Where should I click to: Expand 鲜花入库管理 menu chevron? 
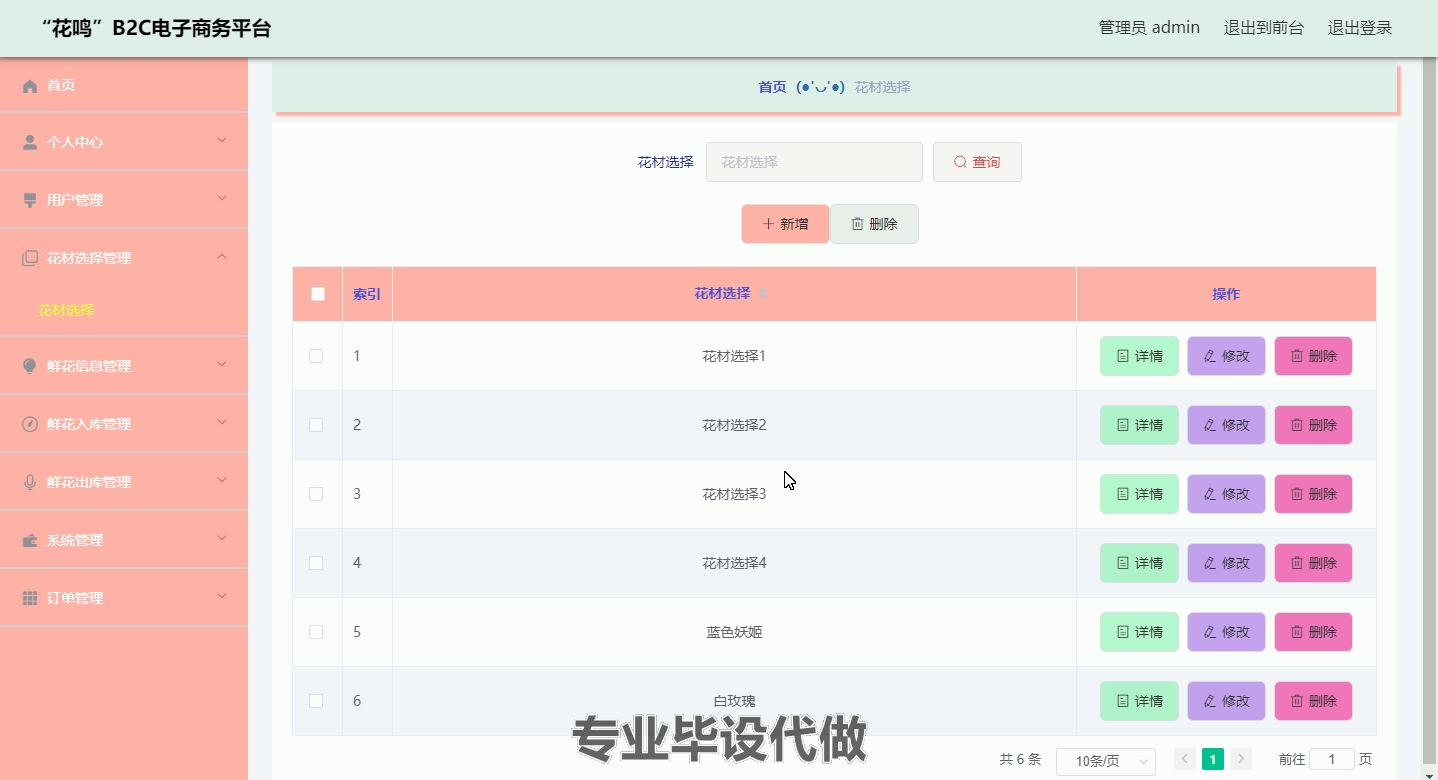pos(222,422)
